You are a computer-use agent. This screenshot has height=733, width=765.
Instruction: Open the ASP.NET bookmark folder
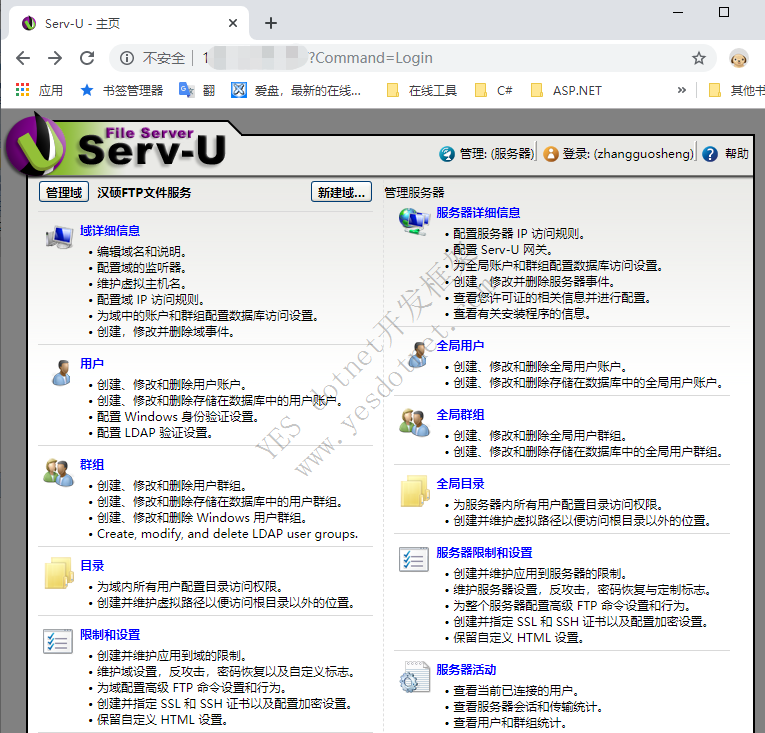[x=566, y=90]
